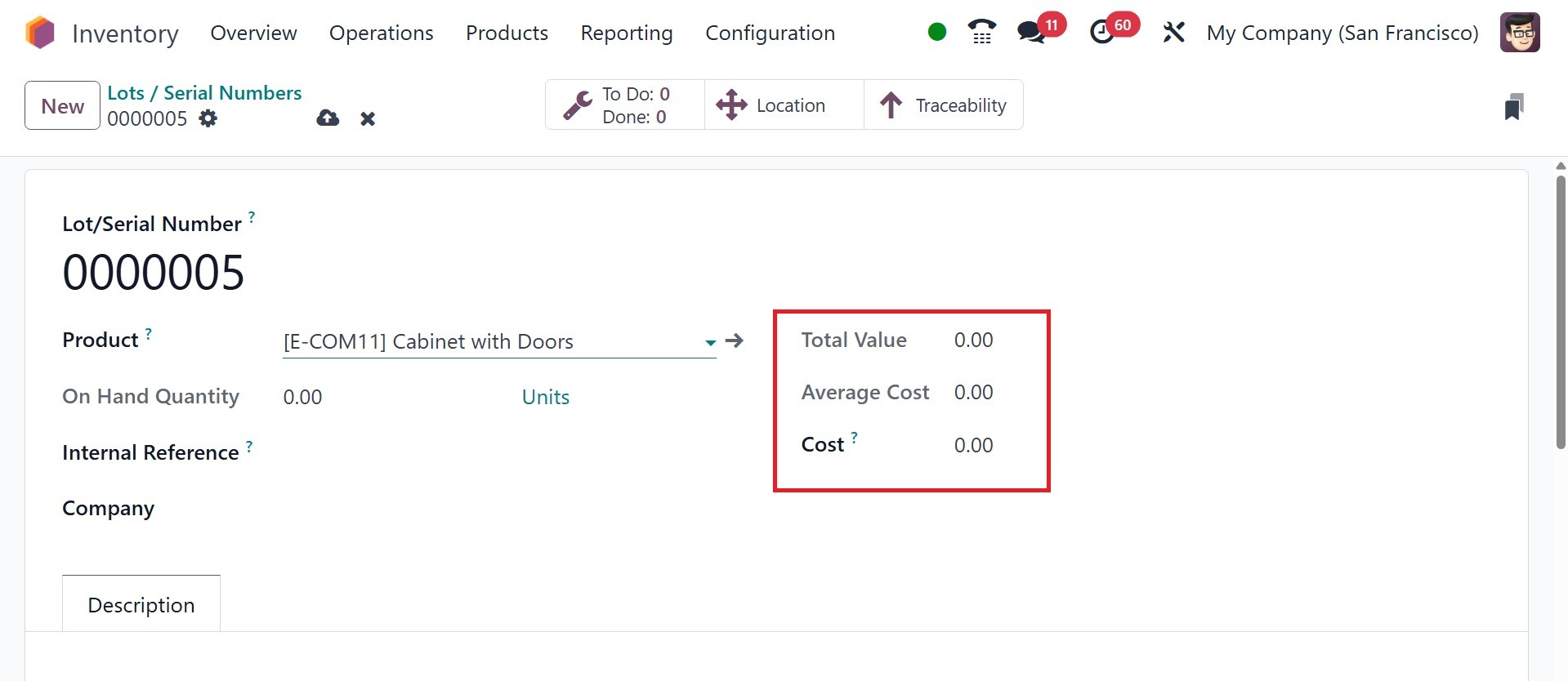Screen dimensions: 1568x681
Task: Open the gear actions menu beside 0000005
Action: pos(208,118)
